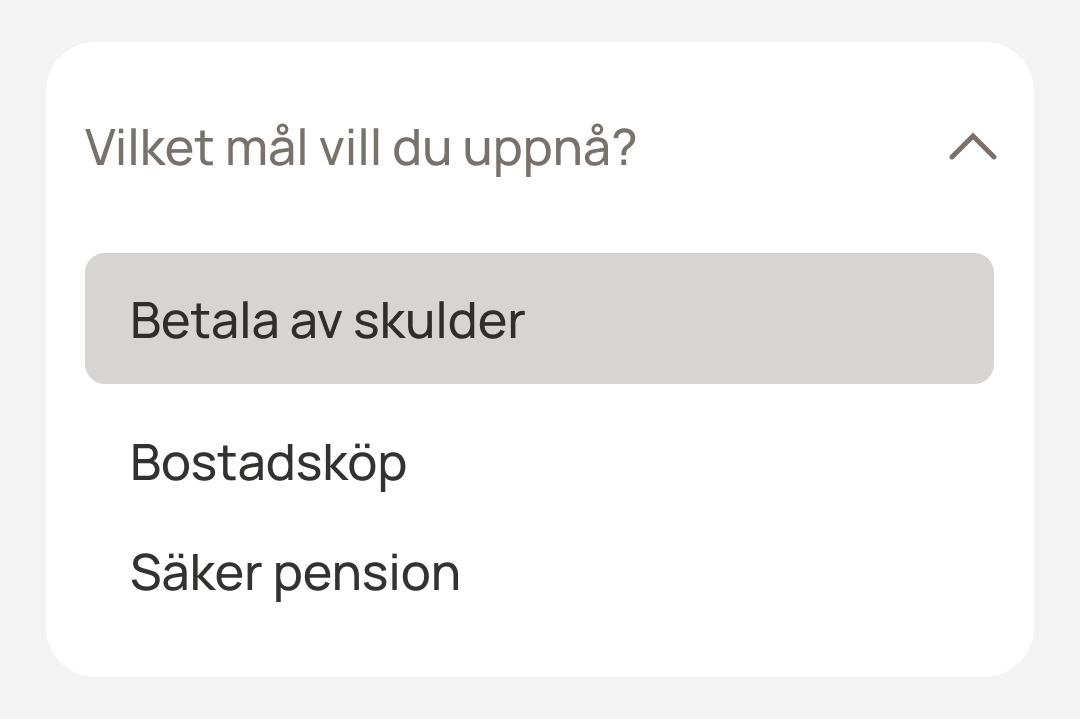Pick the "Säker pension" option

point(295,573)
